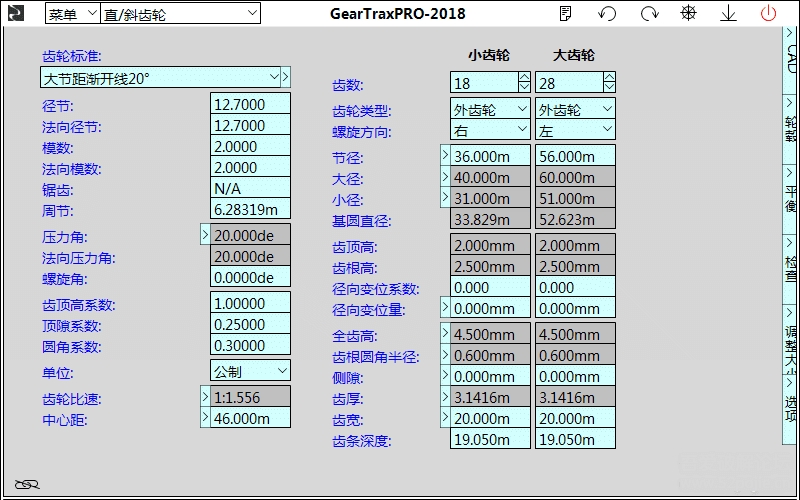Click the redo arrow icon
This screenshot has height=500, width=800.
(x=649, y=13)
